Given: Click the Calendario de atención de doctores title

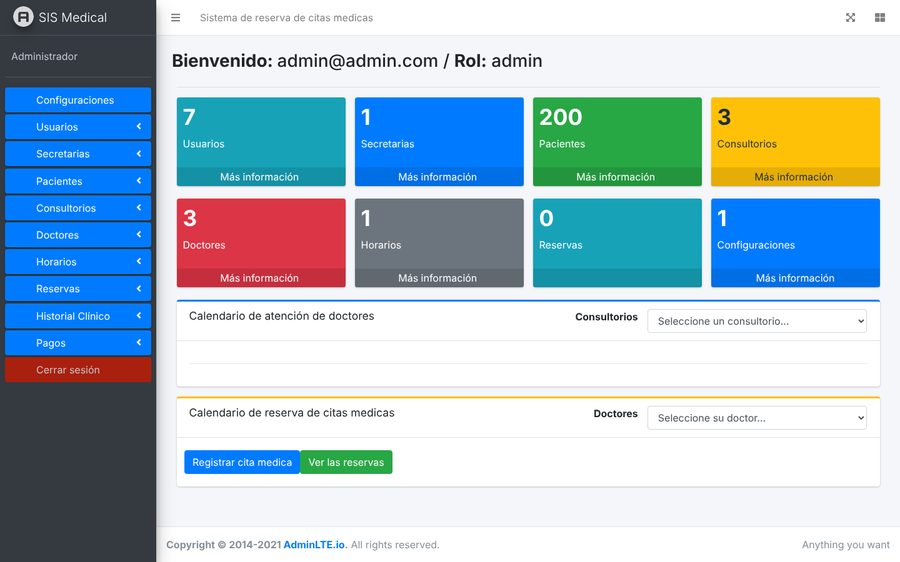Looking at the screenshot, I should pyautogui.click(x=281, y=316).
